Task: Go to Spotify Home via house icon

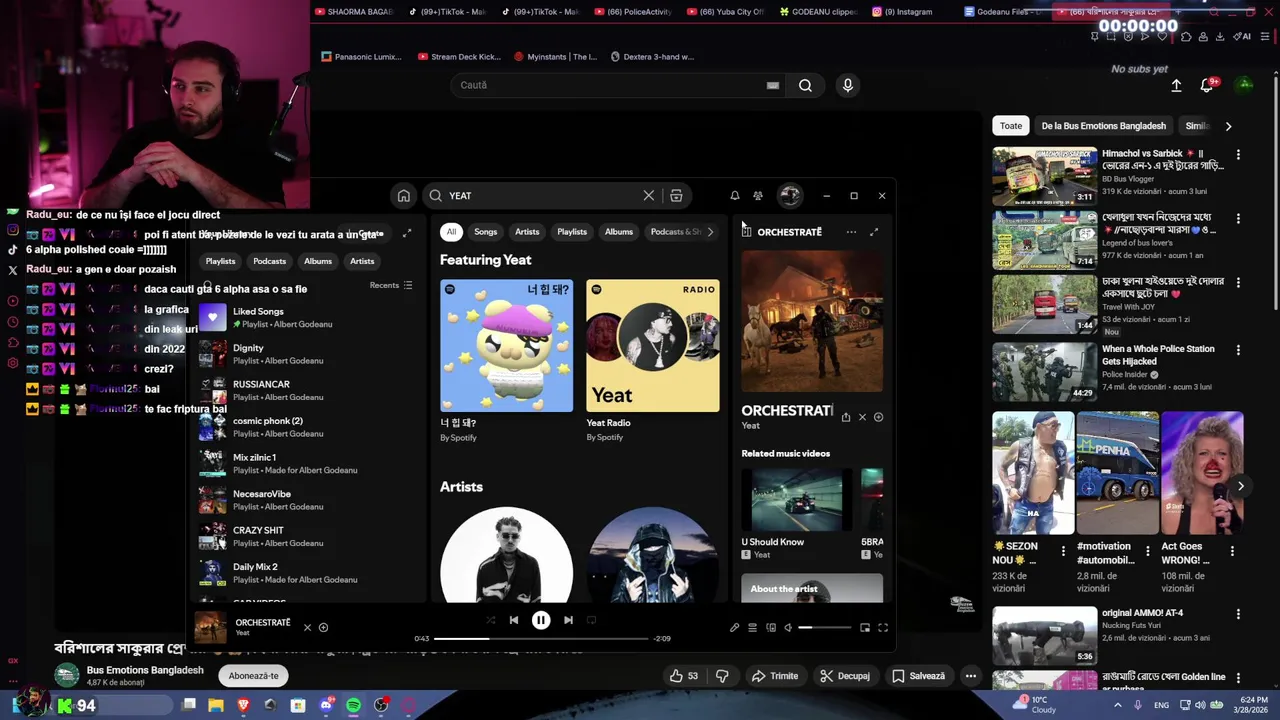Action: (403, 196)
